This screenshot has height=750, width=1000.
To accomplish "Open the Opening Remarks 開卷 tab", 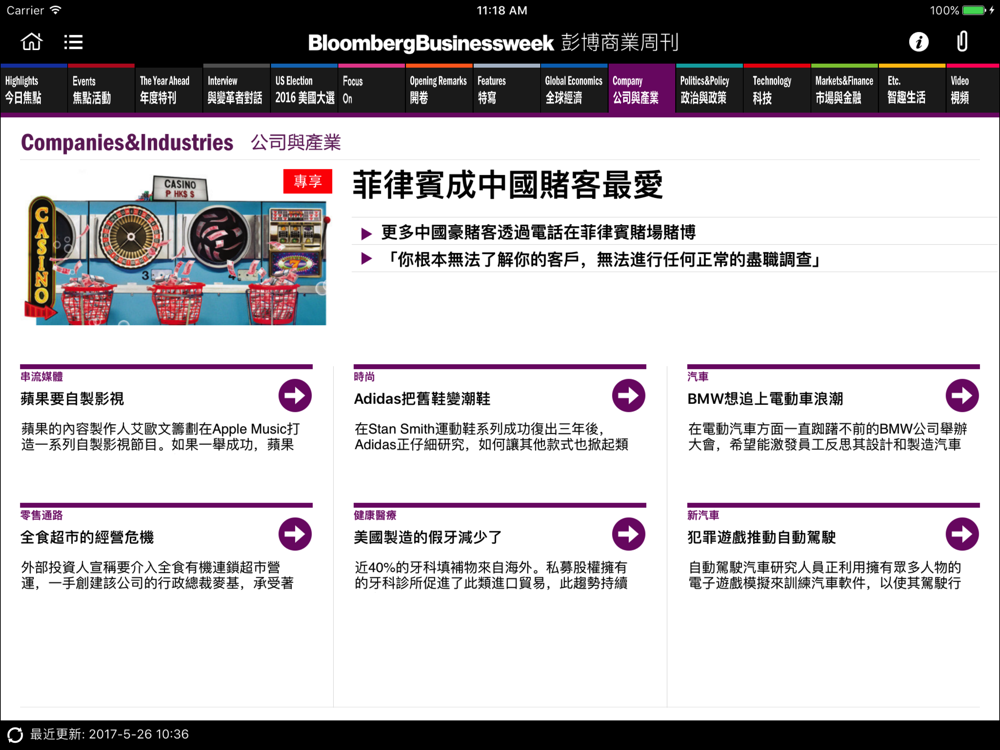I will pos(439,89).
